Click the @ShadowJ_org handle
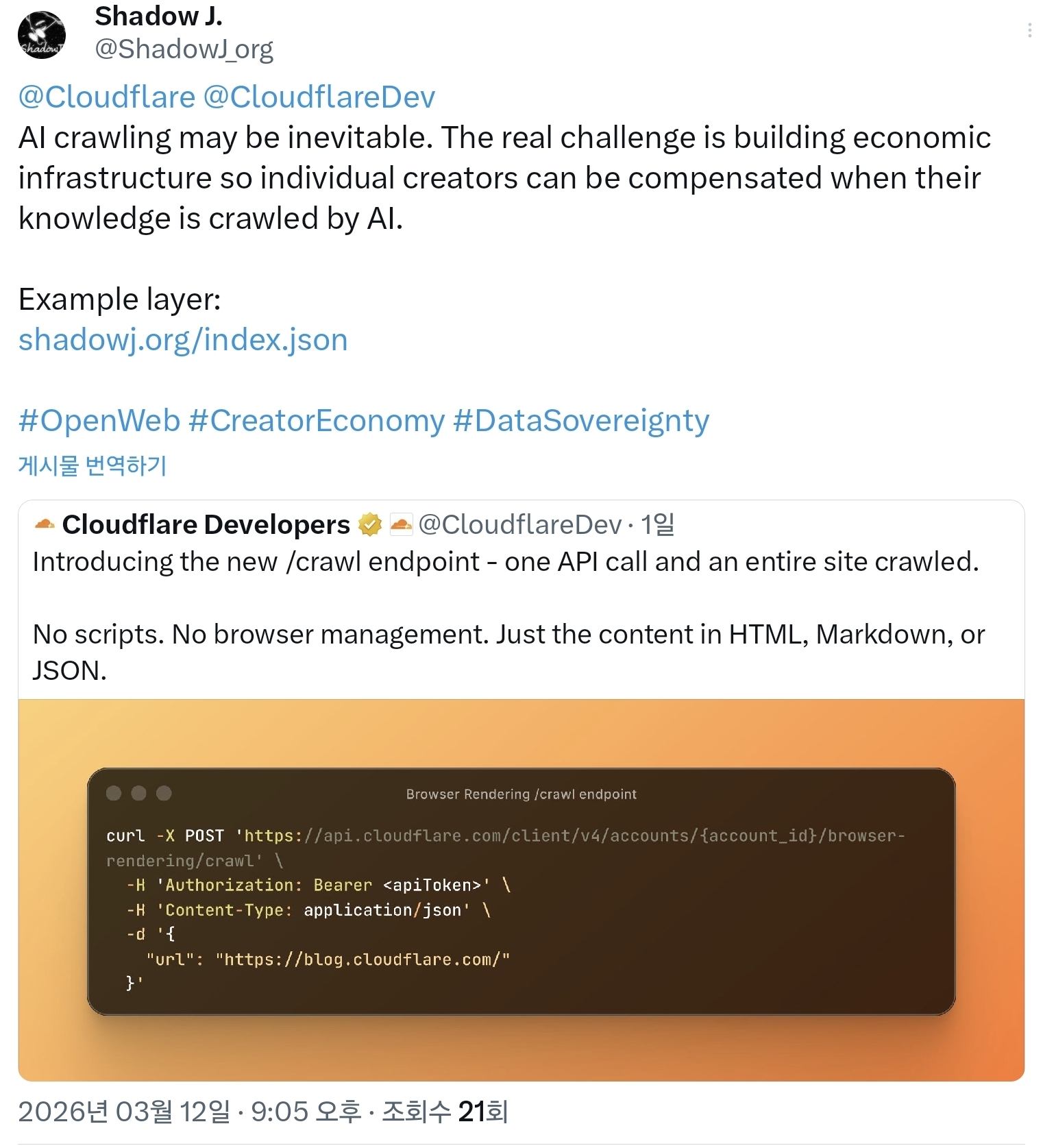 click(x=184, y=49)
